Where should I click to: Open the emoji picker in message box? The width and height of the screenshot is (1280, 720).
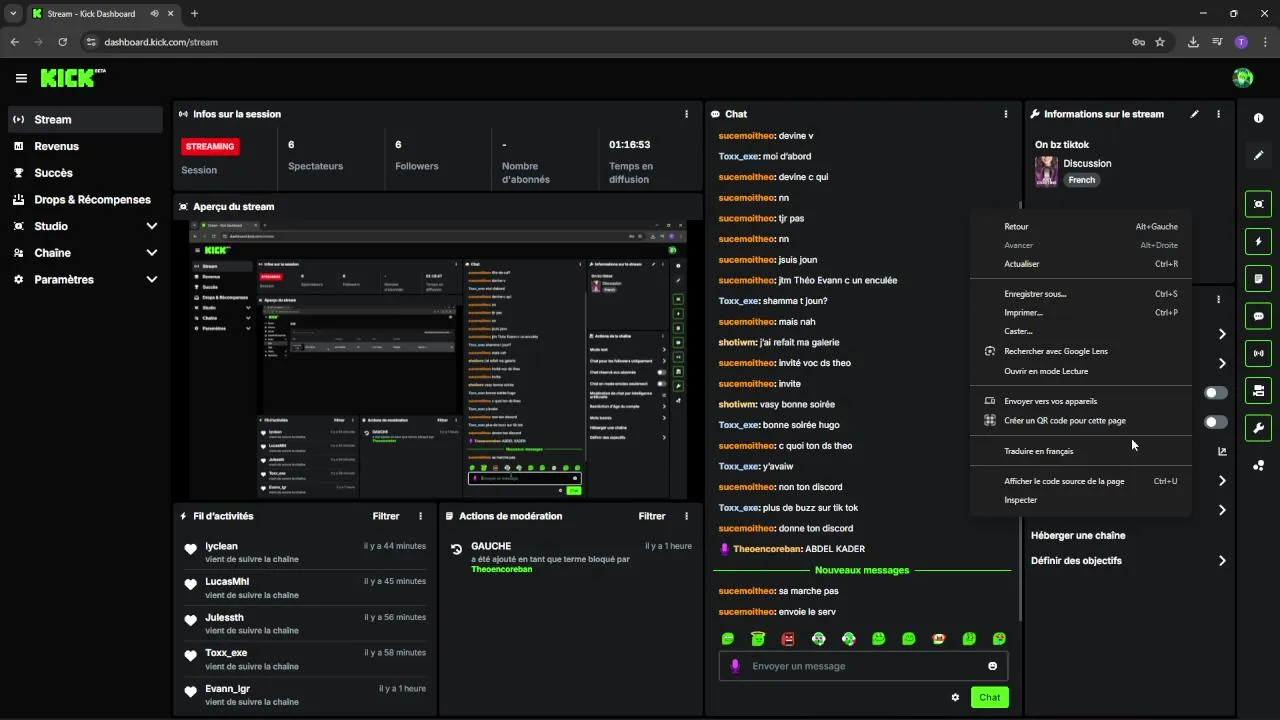(992, 666)
